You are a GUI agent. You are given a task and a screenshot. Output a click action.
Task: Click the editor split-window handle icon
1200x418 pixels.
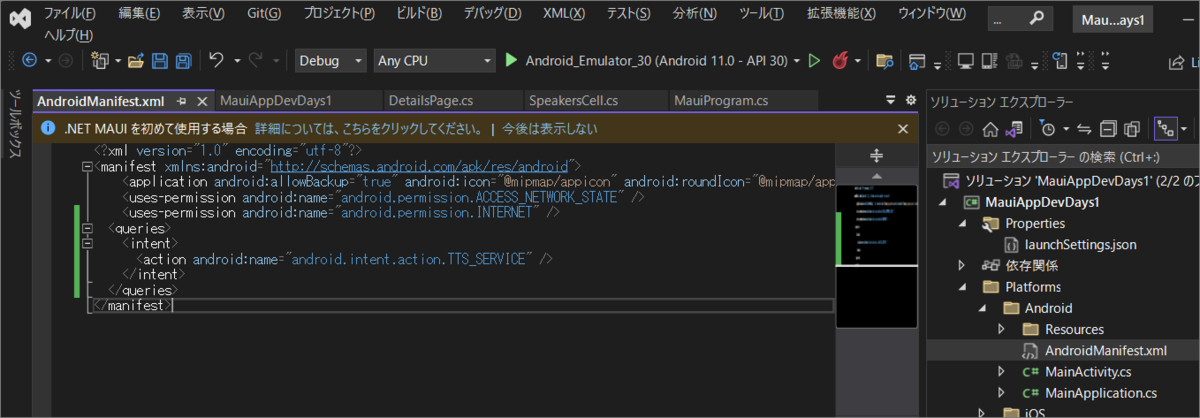(876, 155)
